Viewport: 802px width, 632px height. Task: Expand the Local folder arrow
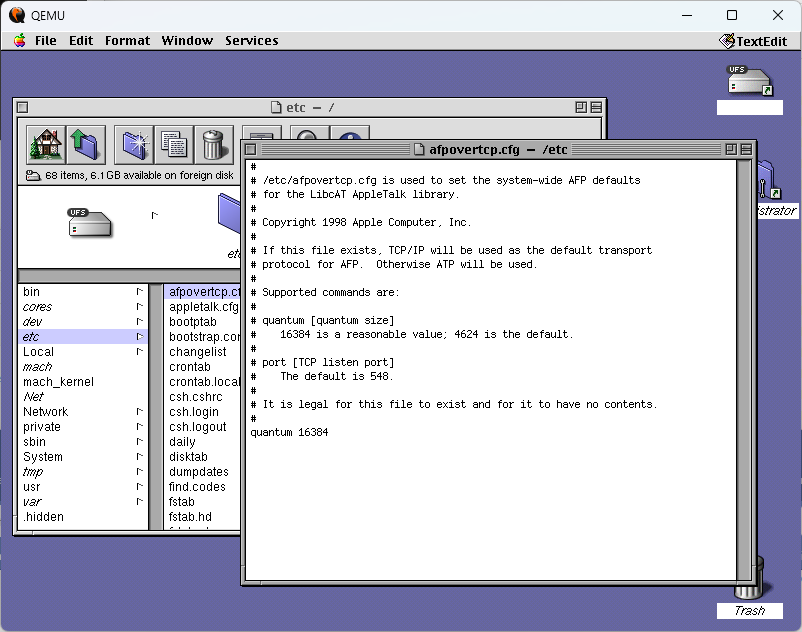[x=140, y=351]
